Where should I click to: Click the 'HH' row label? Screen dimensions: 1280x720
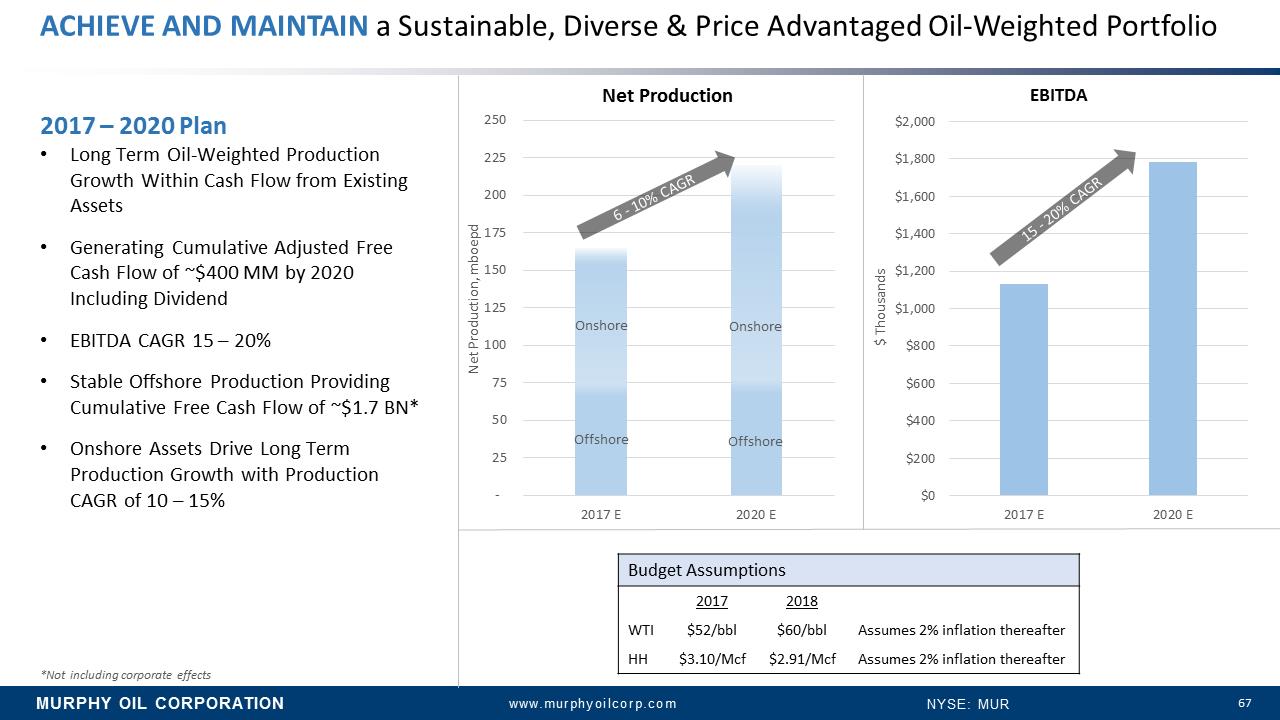tap(637, 659)
